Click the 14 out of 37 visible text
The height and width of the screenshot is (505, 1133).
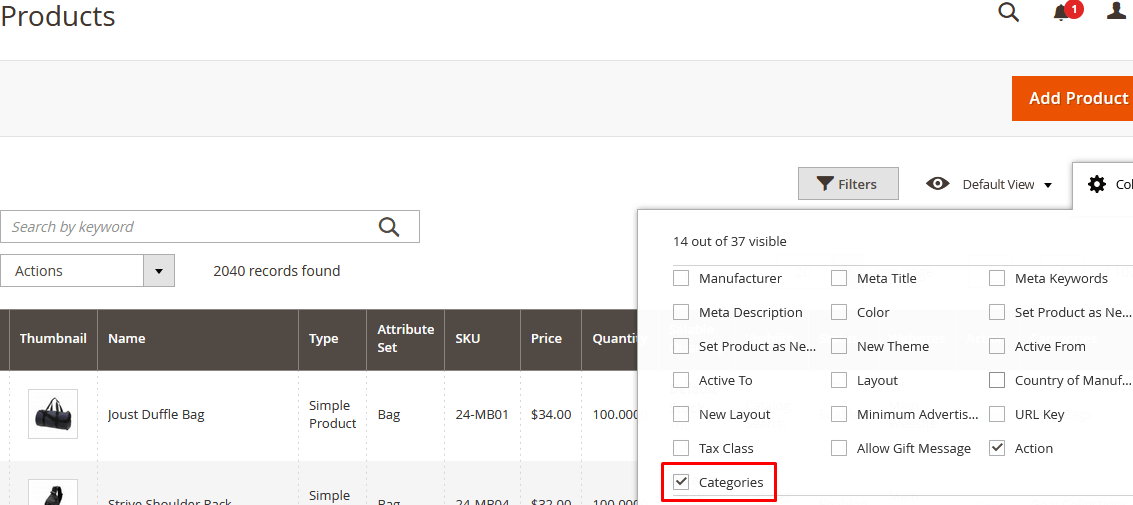[730, 241]
